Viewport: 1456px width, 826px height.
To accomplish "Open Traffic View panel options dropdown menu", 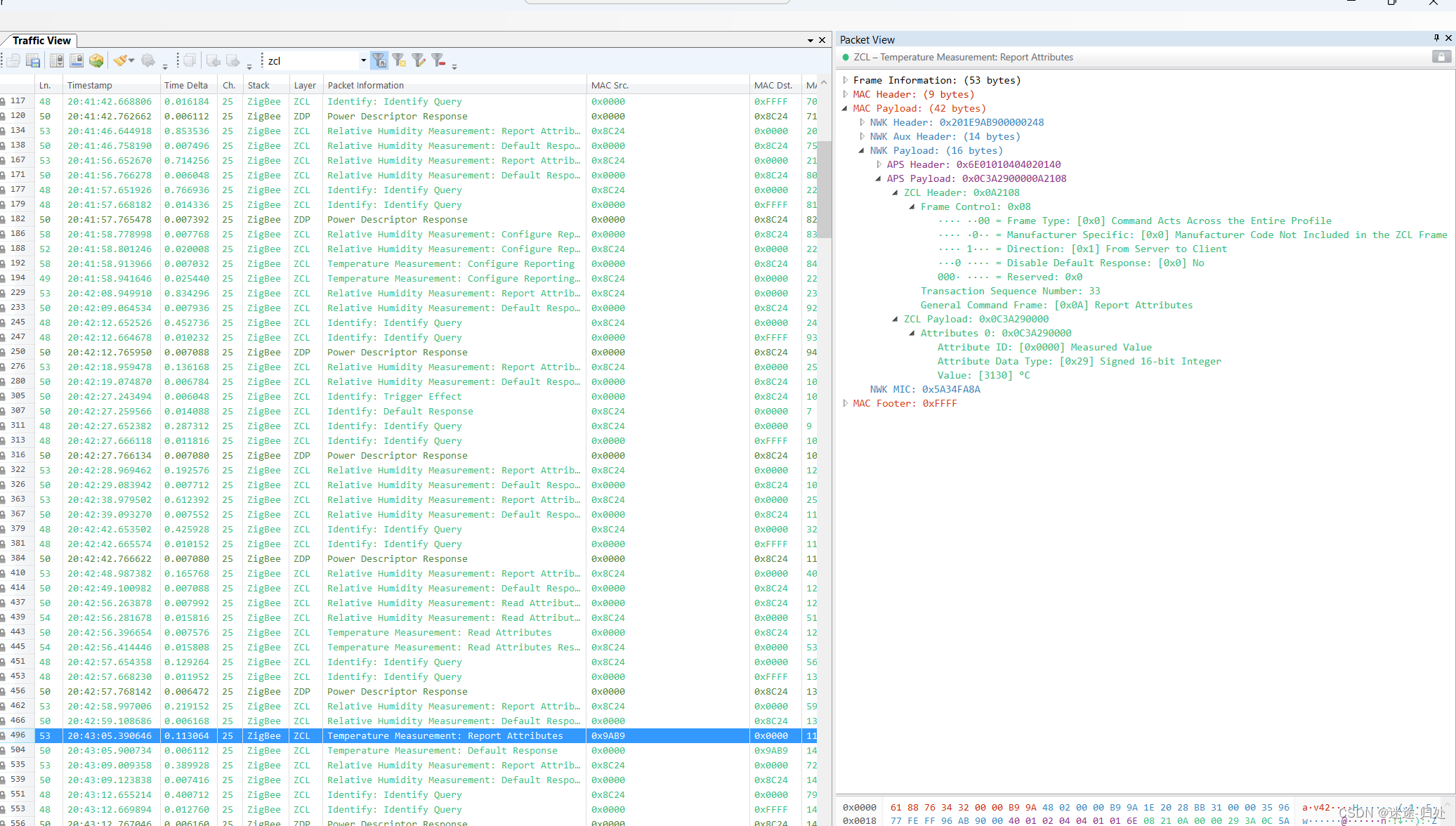I will 811,41.
